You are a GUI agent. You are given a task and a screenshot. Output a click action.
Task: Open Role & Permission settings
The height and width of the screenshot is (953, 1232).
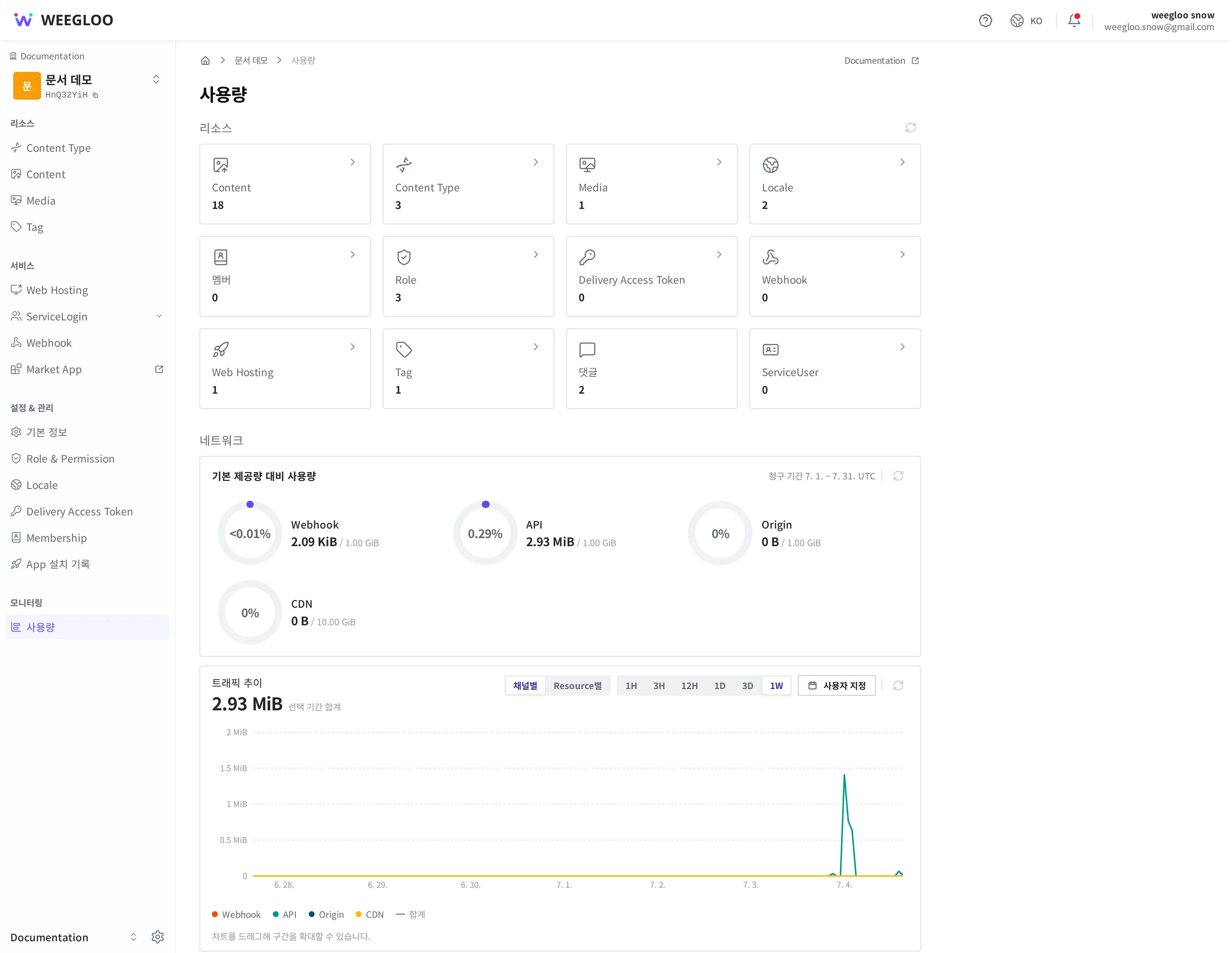pos(87,459)
